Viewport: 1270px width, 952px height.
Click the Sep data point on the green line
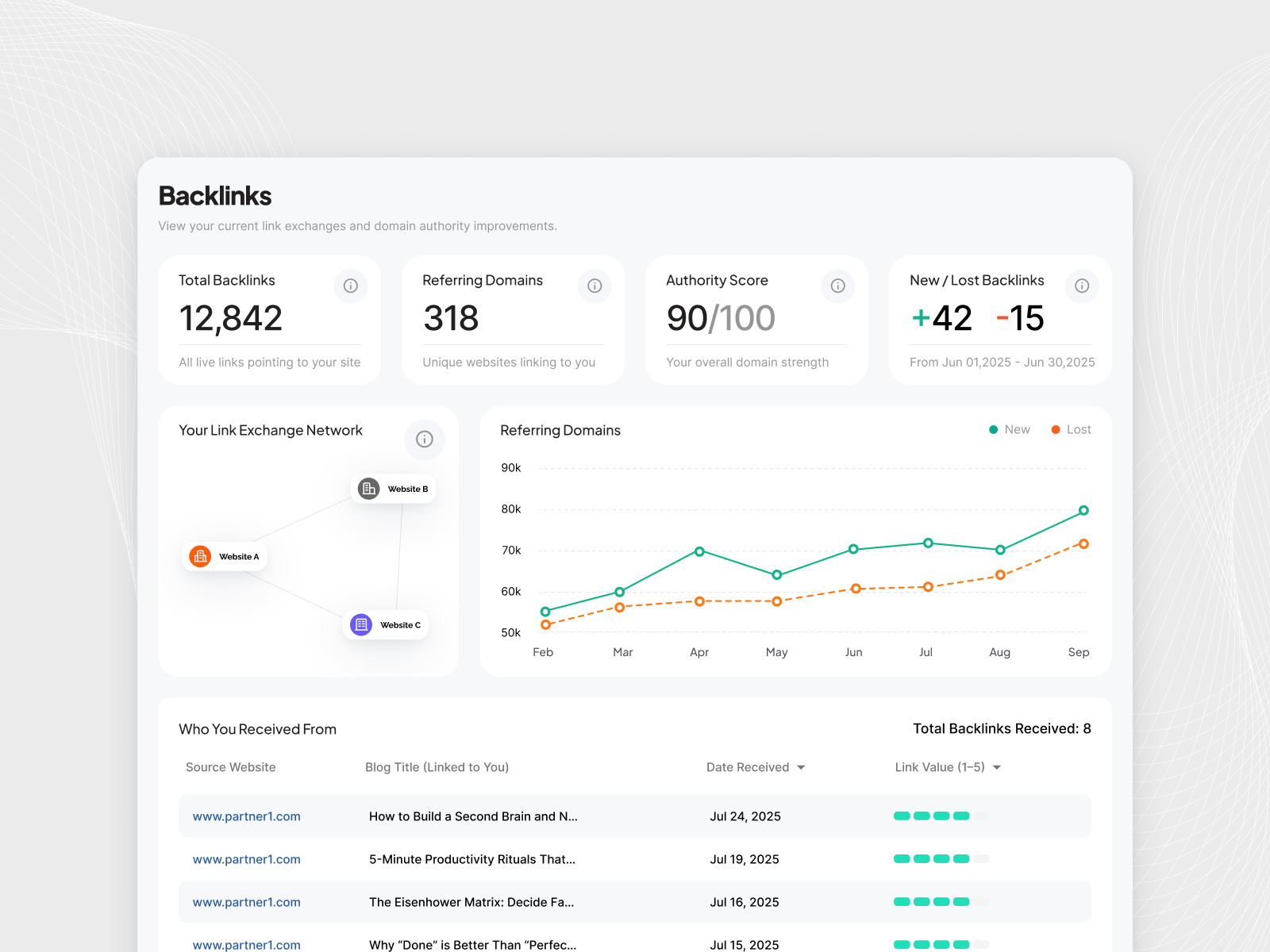[1083, 511]
